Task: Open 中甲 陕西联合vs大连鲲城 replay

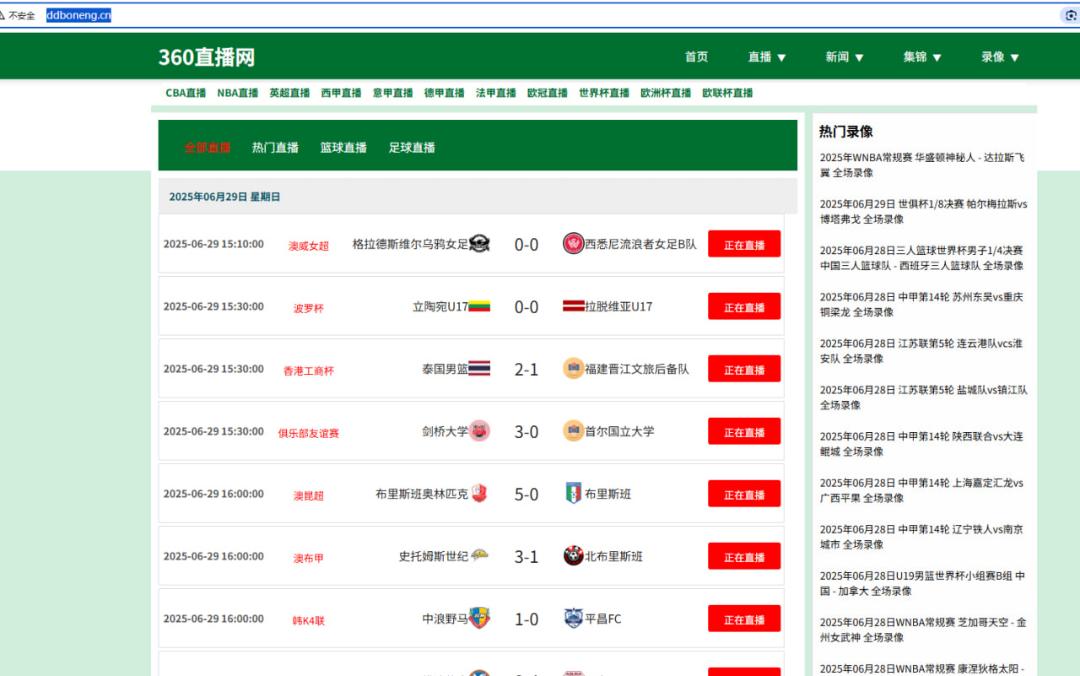Action: coord(922,444)
